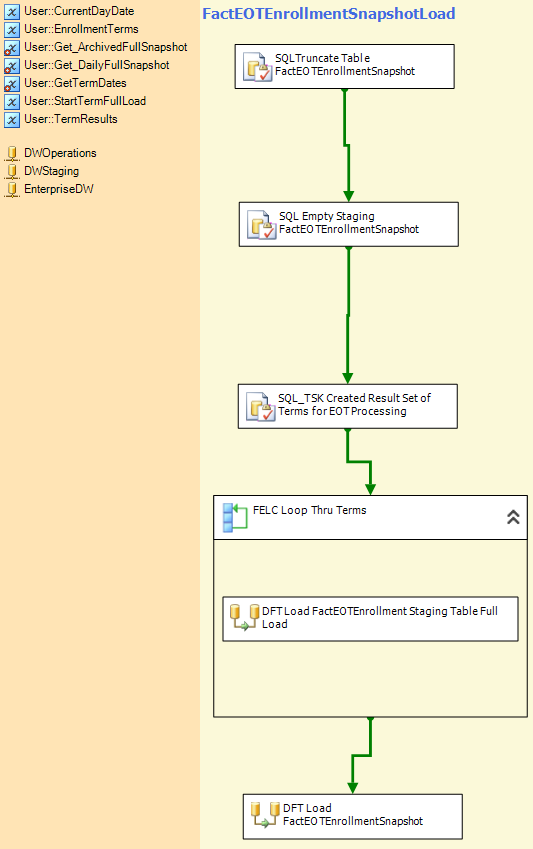This screenshot has width=533, height=849.
Task: Click the SQL Truncate Table task icon
Action: pyautogui.click(x=257, y=67)
